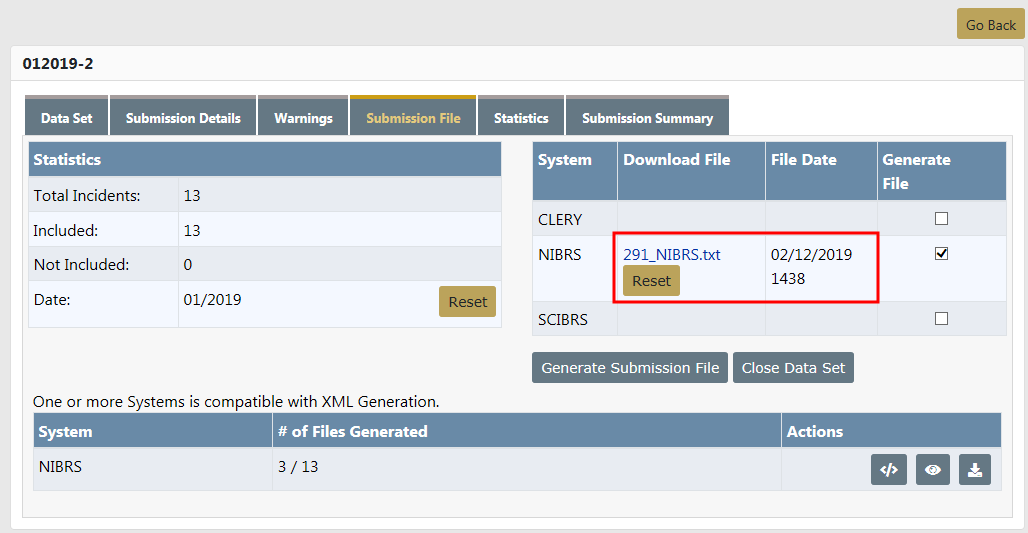Tick the SCIBRS generate file checkbox
Screen dimensions: 1028x533
941,319
